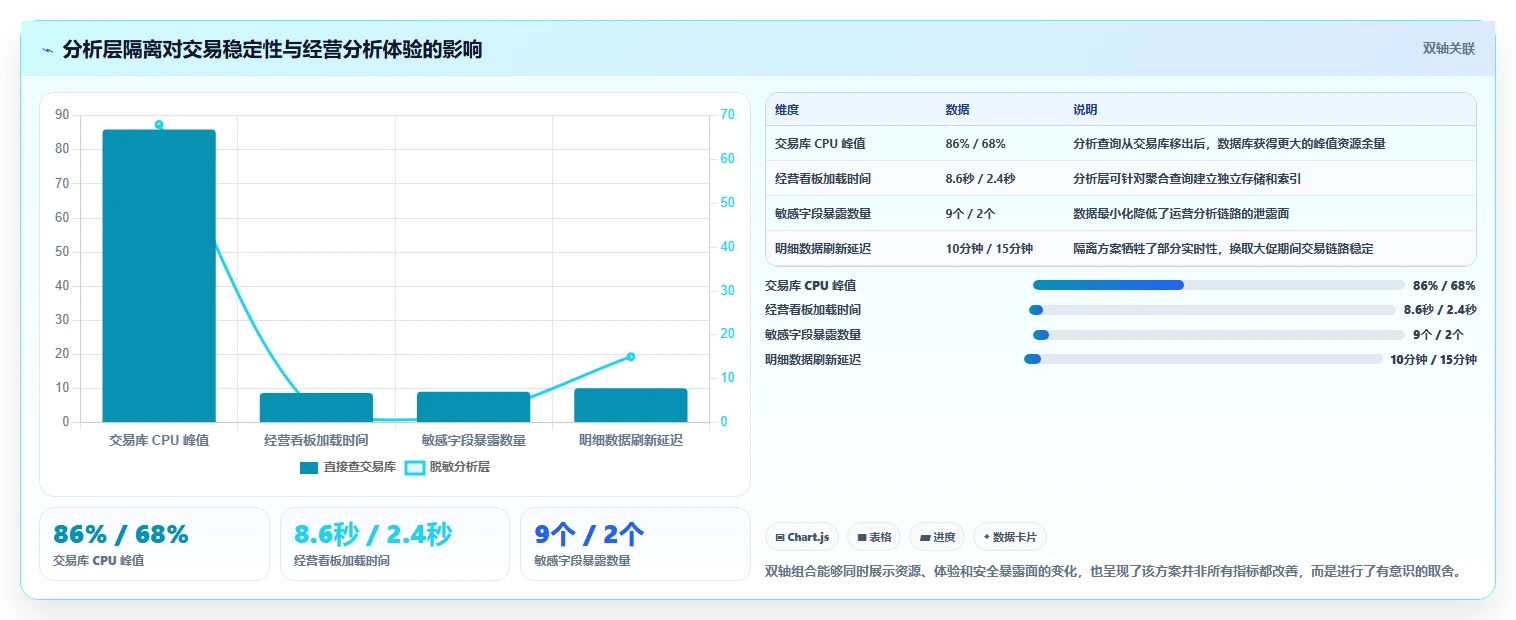Click the 交易库 CPU 峰值 bar in chart
Screen dimensions: 1516x620
click(x=159, y=276)
